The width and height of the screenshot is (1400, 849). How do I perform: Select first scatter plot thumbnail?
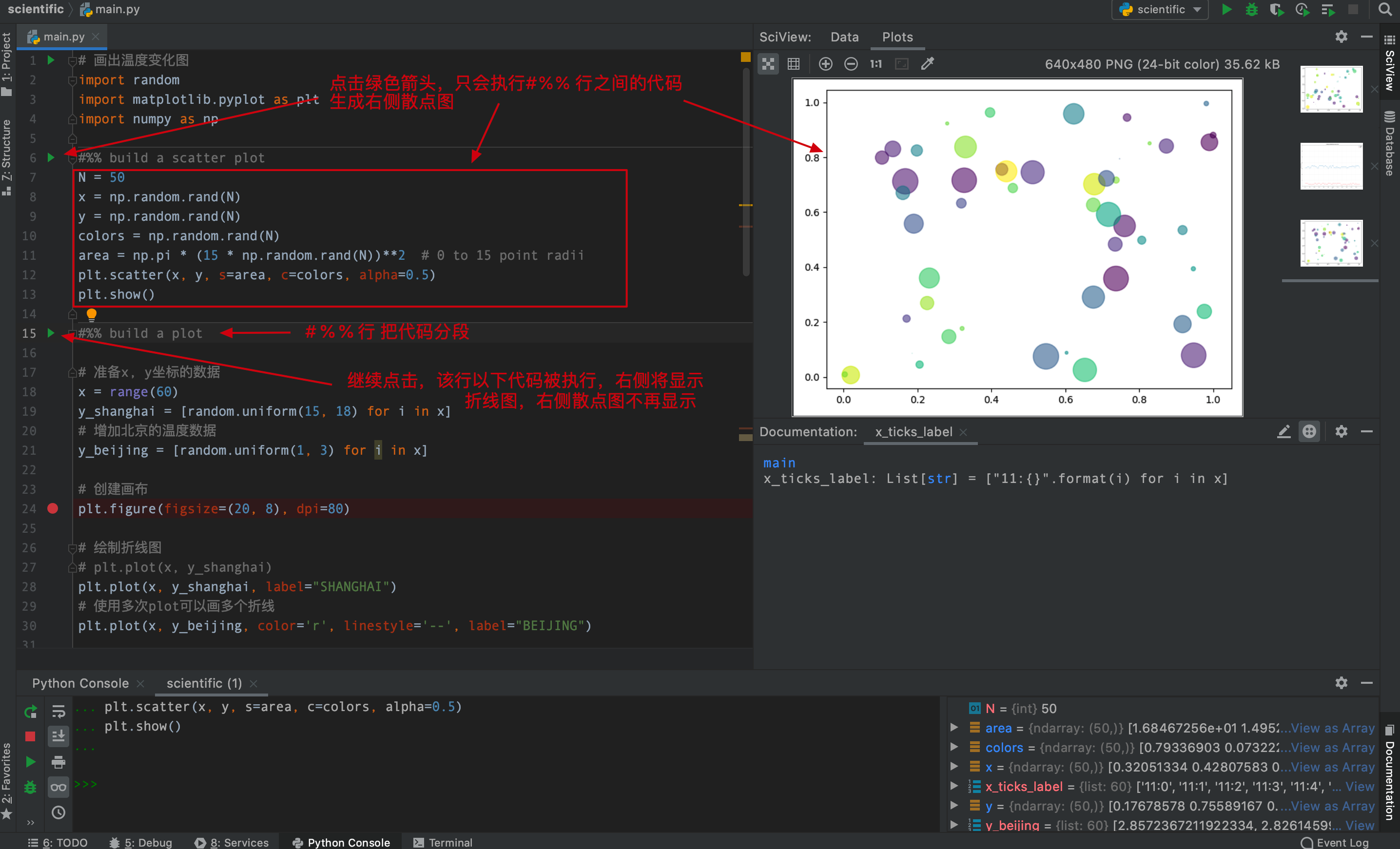coord(1331,89)
